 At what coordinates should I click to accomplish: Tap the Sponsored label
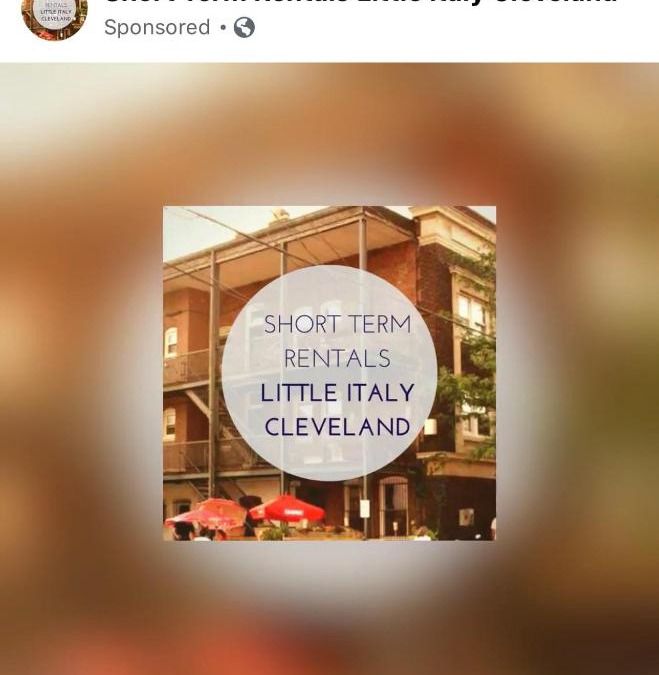point(157,28)
